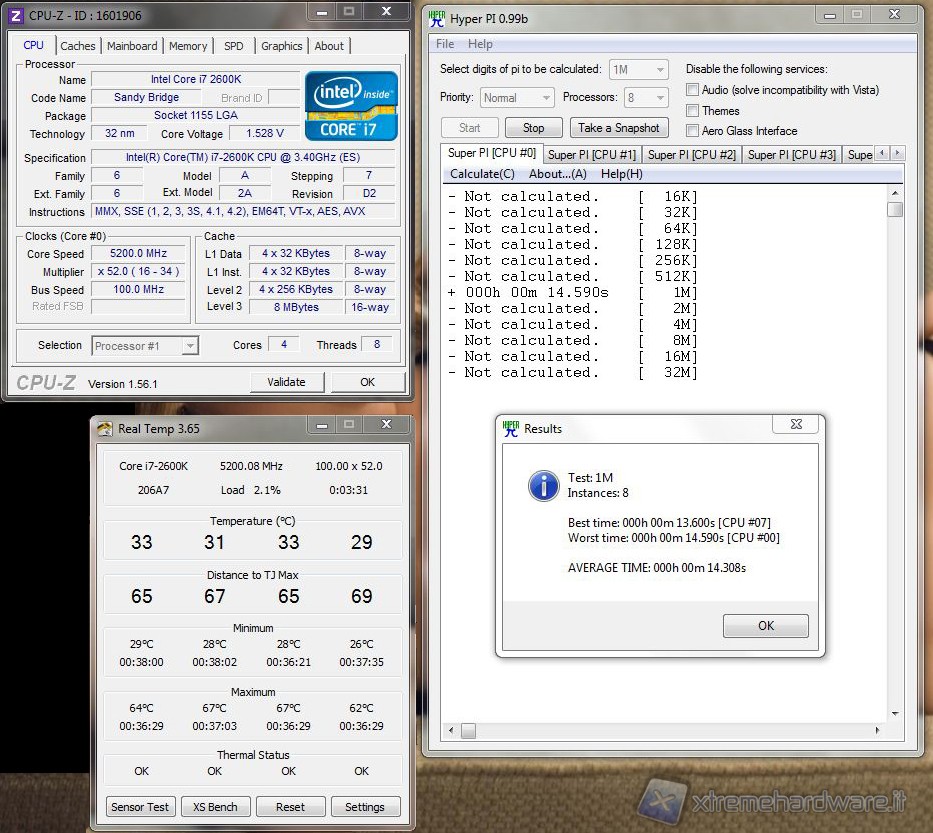Click the results list vertical scrollbar
The image size is (933, 833).
click(x=895, y=450)
